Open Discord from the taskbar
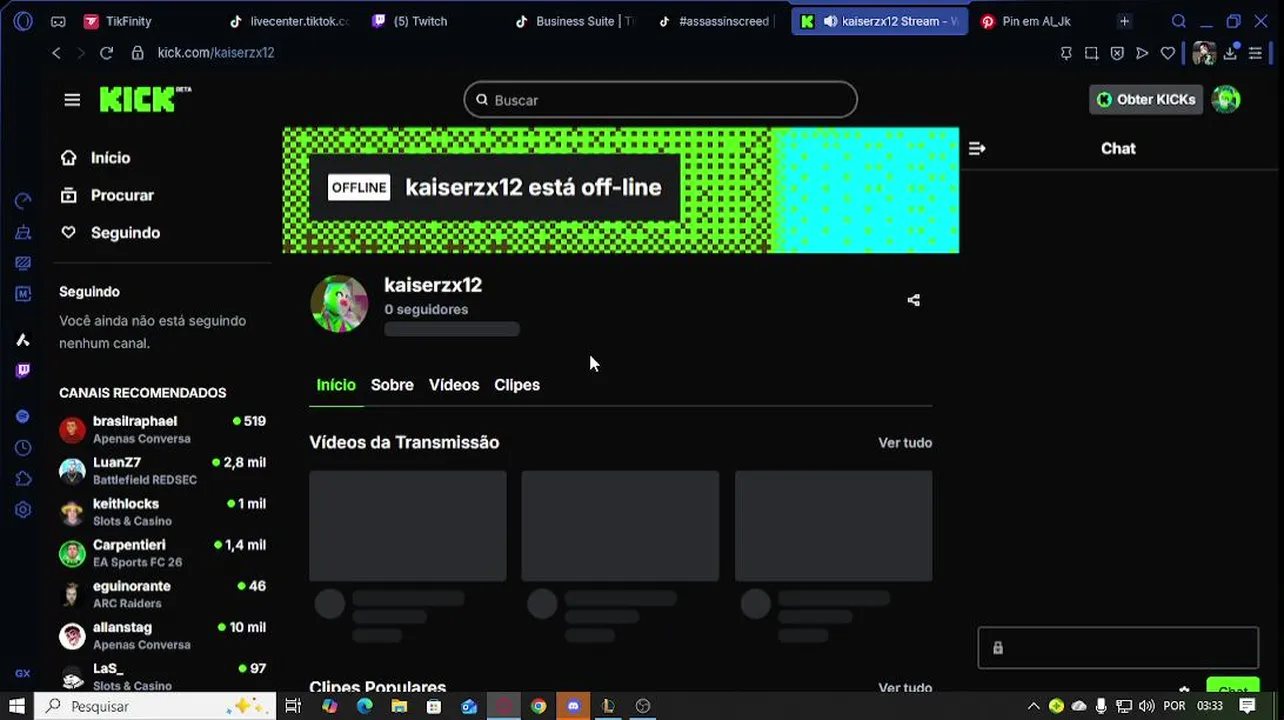Screen dimensions: 1284x720 tap(573, 706)
